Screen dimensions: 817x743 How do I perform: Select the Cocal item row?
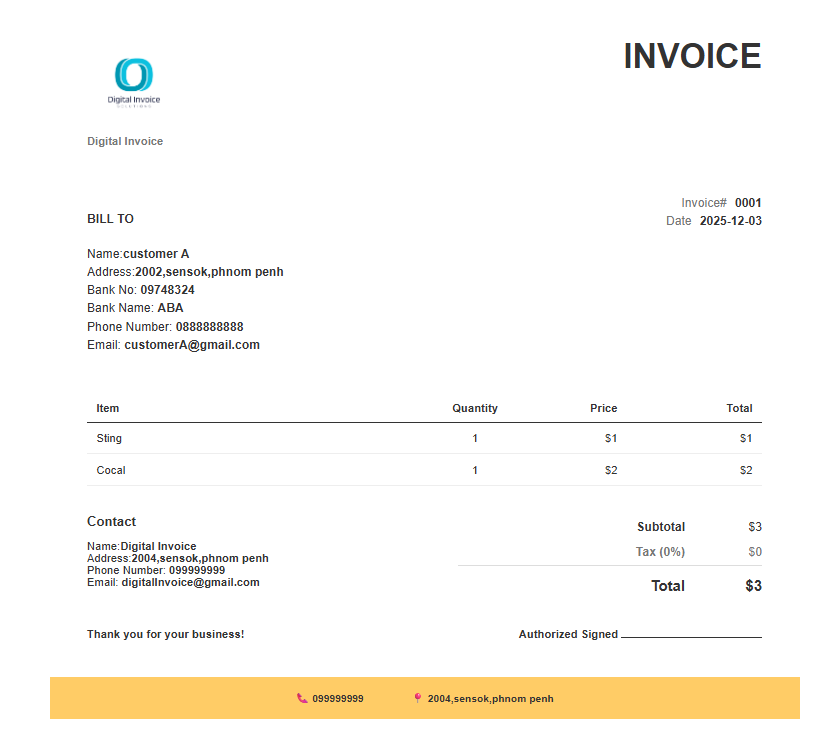pyautogui.click(x=110, y=470)
